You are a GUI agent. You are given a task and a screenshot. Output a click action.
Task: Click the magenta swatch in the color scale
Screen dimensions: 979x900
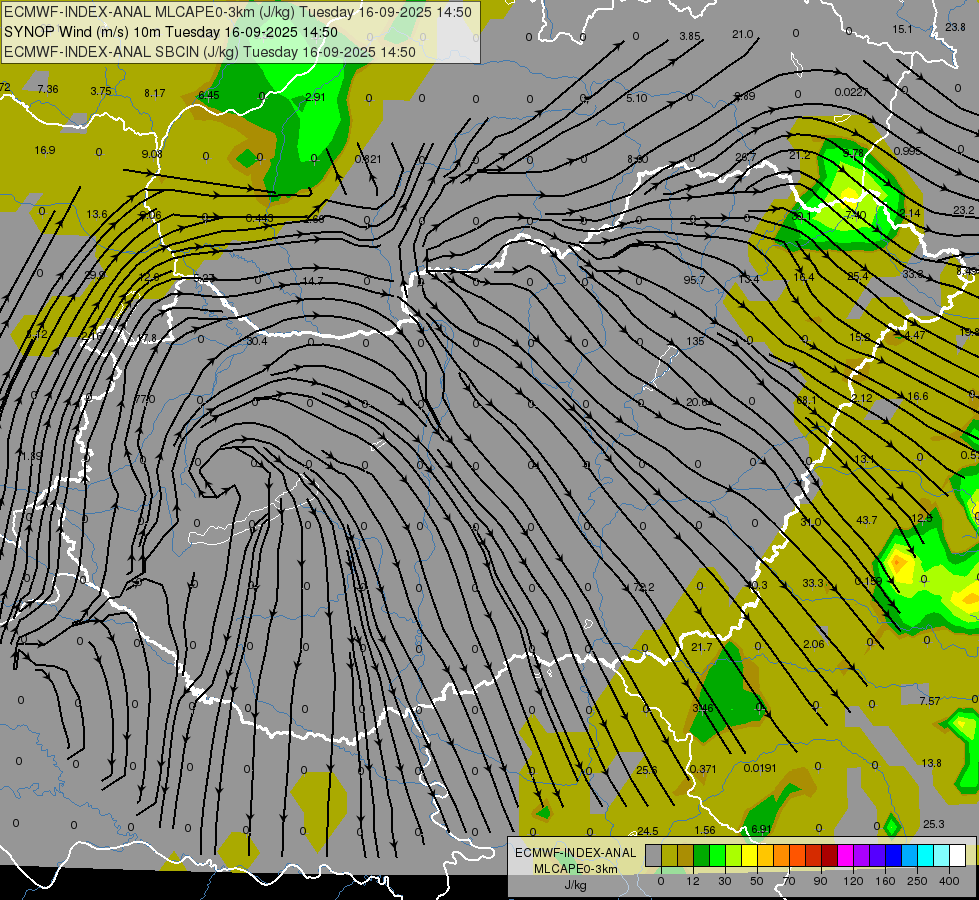[x=845, y=855]
